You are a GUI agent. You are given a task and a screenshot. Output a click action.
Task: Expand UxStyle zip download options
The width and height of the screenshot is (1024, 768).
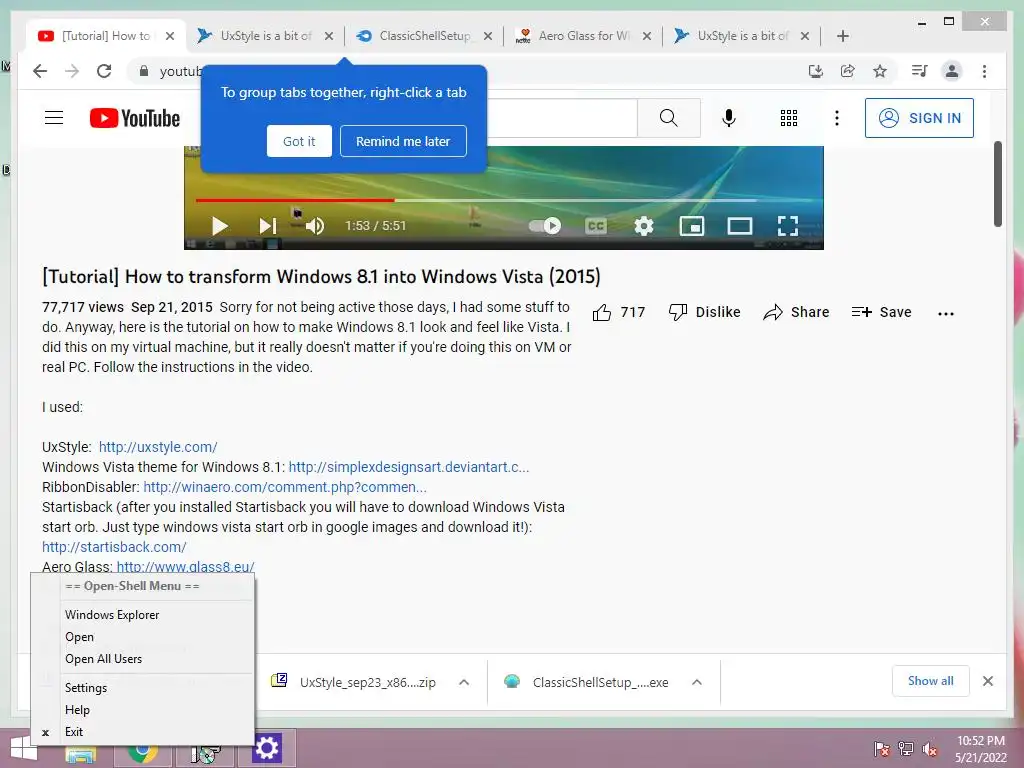tap(464, 682)
